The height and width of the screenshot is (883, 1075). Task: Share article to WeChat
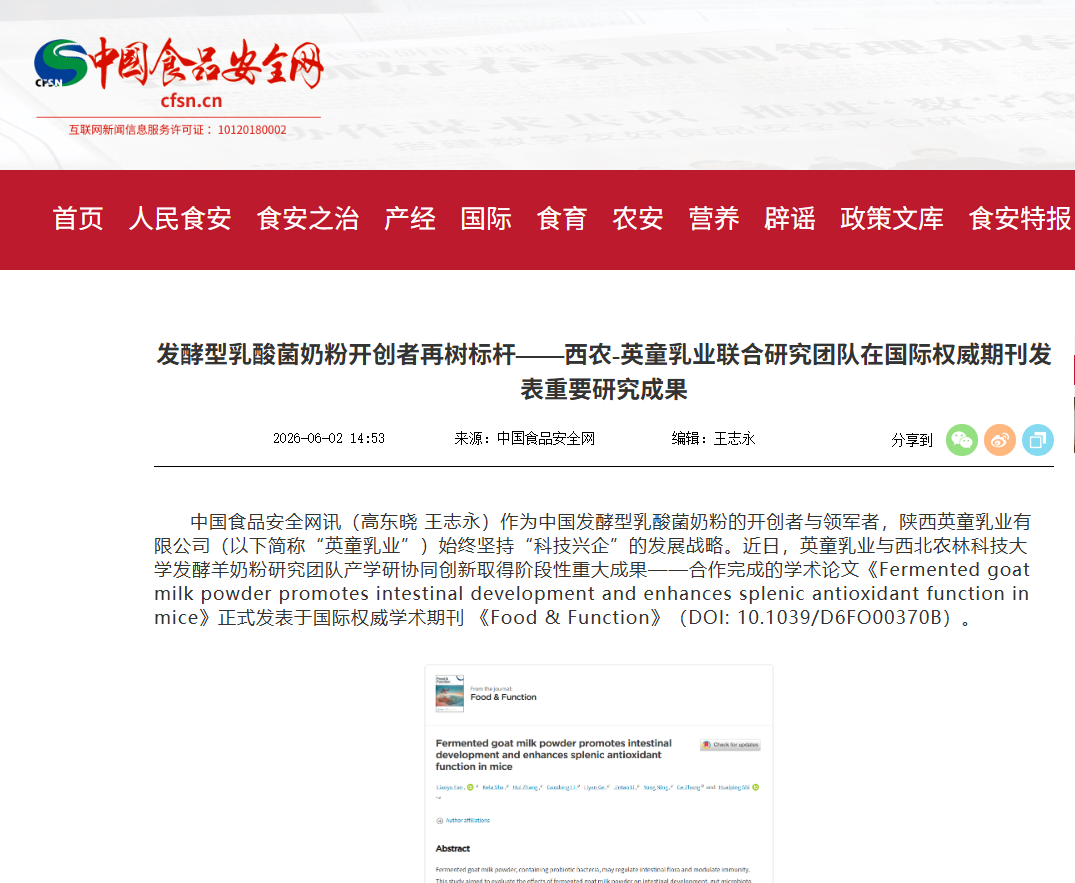962,439
